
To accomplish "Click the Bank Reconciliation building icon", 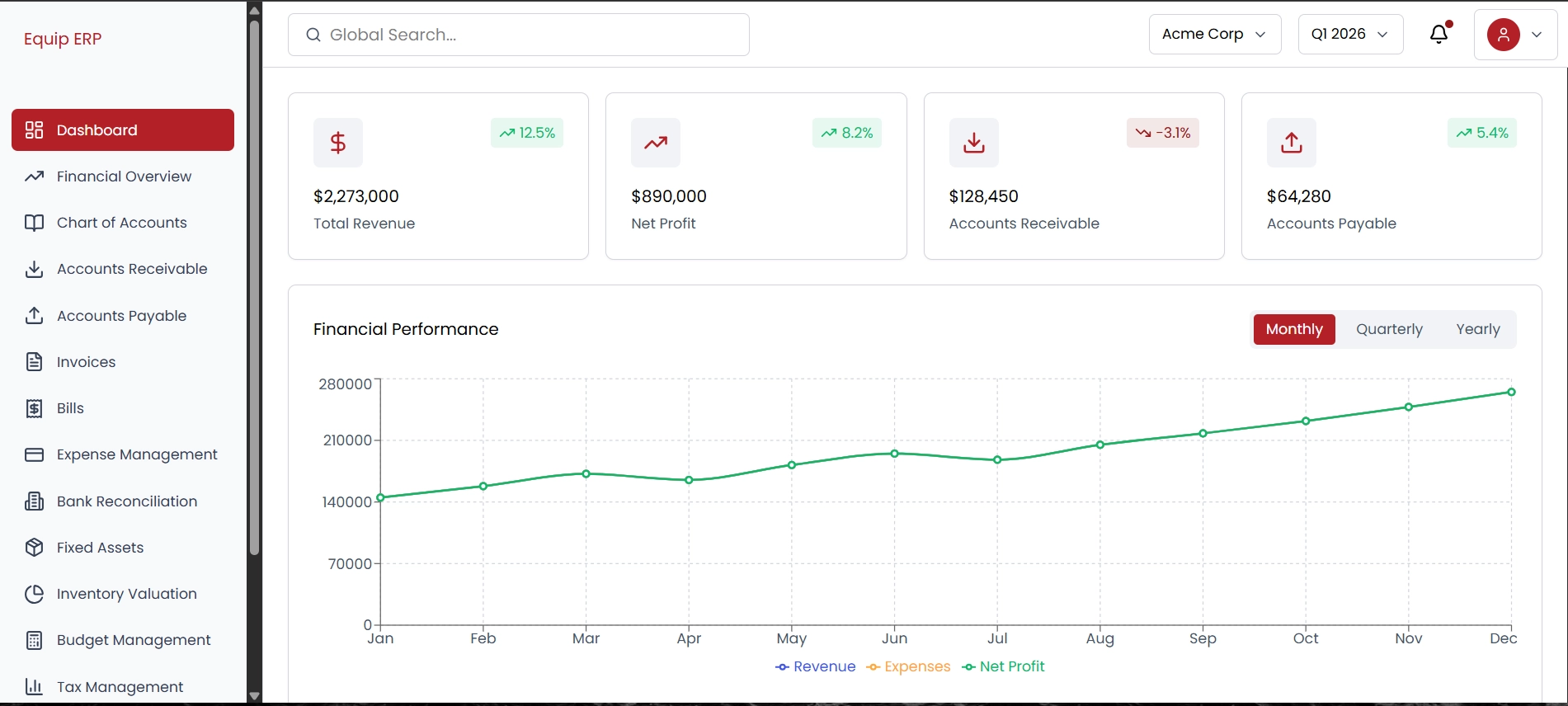I will click(x=34, y=501).
